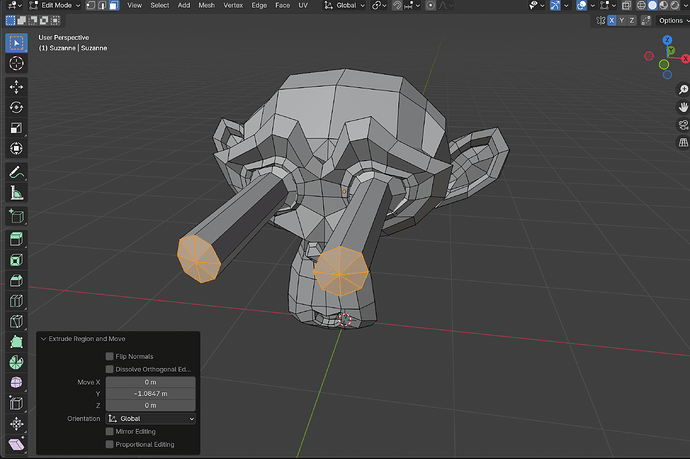This screenshot has width=690, height=459.
Task: Open the Edit Mode dropdown
Action: (55, 5)
